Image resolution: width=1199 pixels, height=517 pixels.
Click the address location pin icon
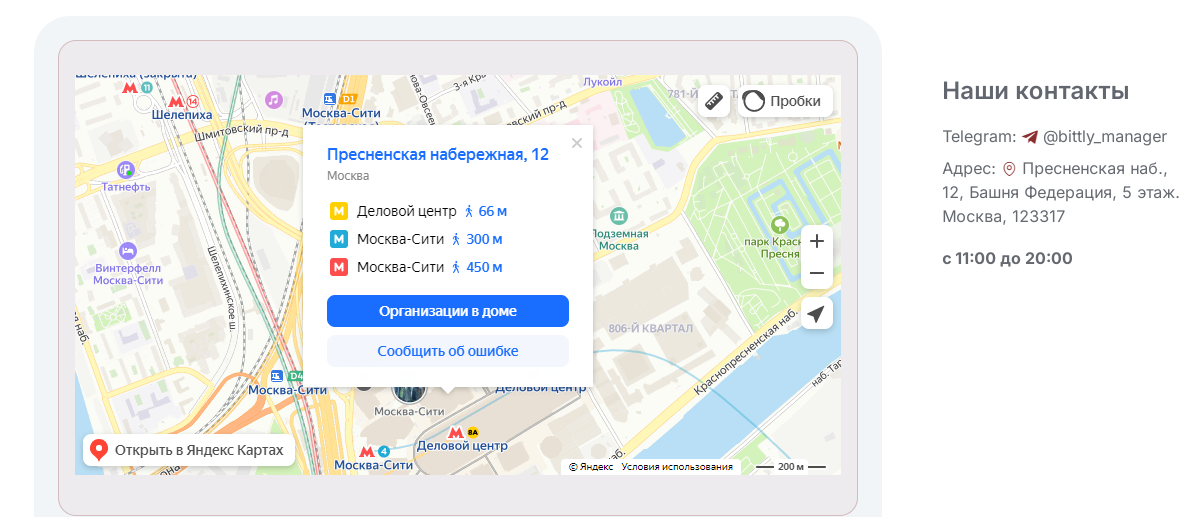(1009, 169)
